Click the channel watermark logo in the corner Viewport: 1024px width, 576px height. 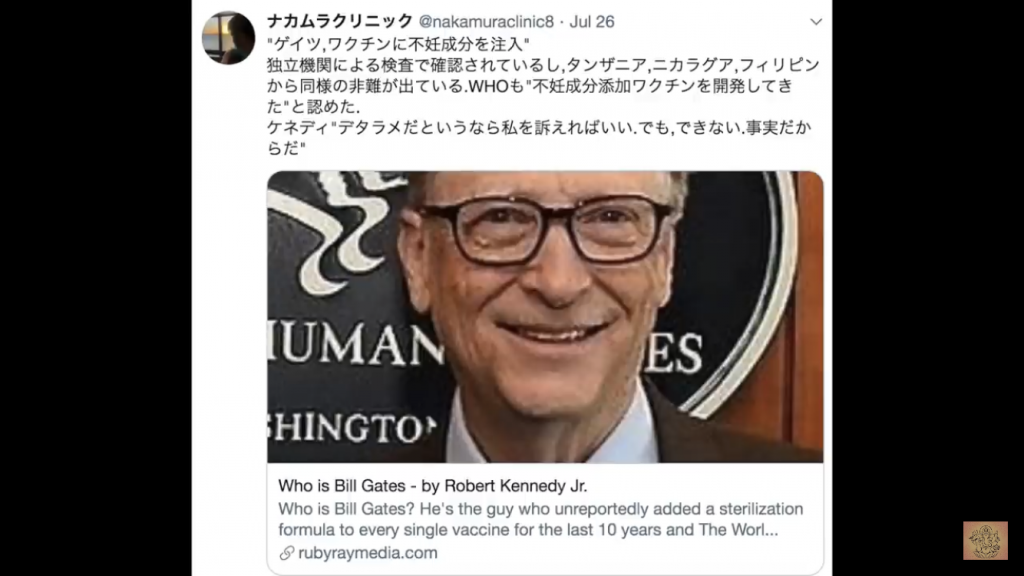pos(985,540)
